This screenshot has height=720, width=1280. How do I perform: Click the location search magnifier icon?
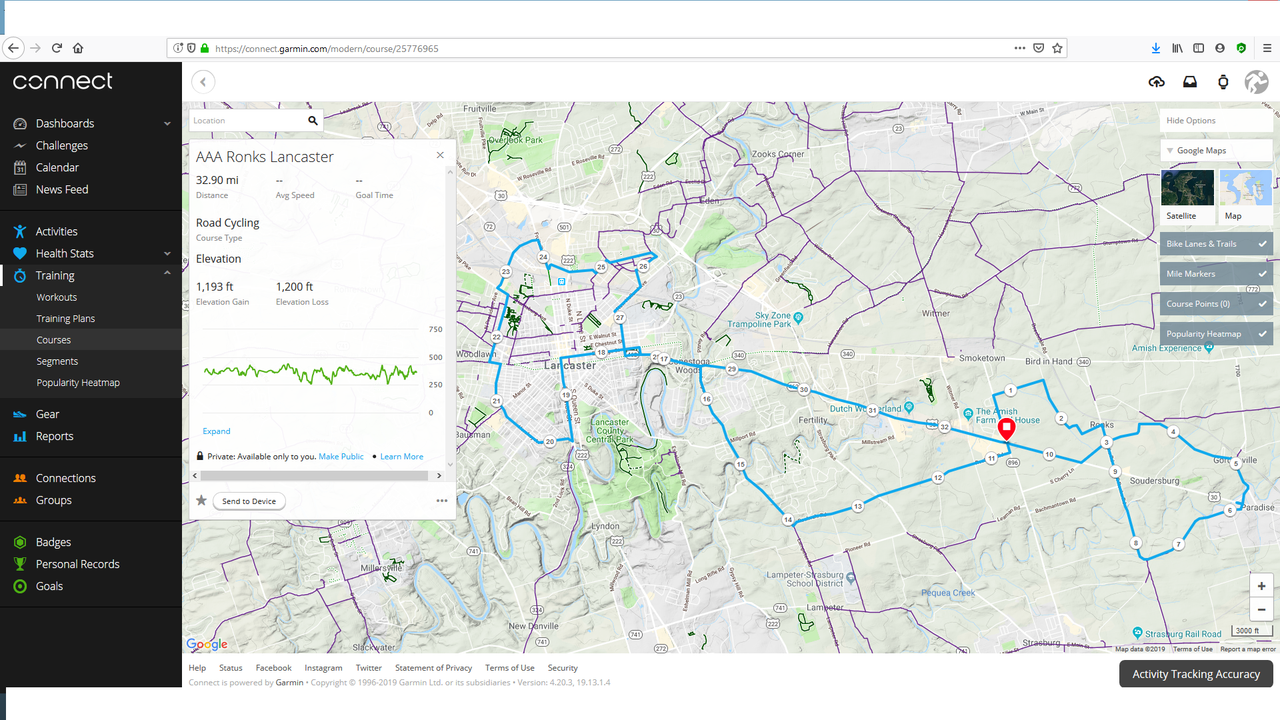click(312, 121)
